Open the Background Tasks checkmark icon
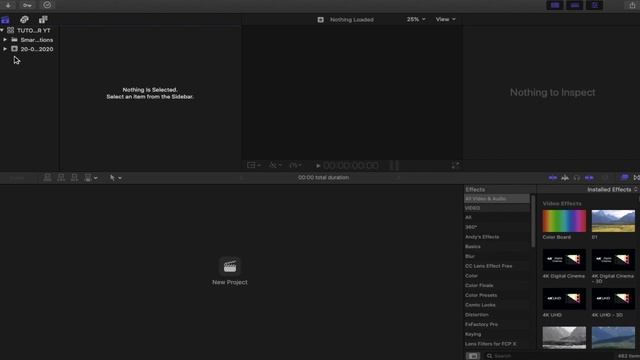The width and height of the screenshot is (640, 360). pyautogui.click(x=47, y=5)
